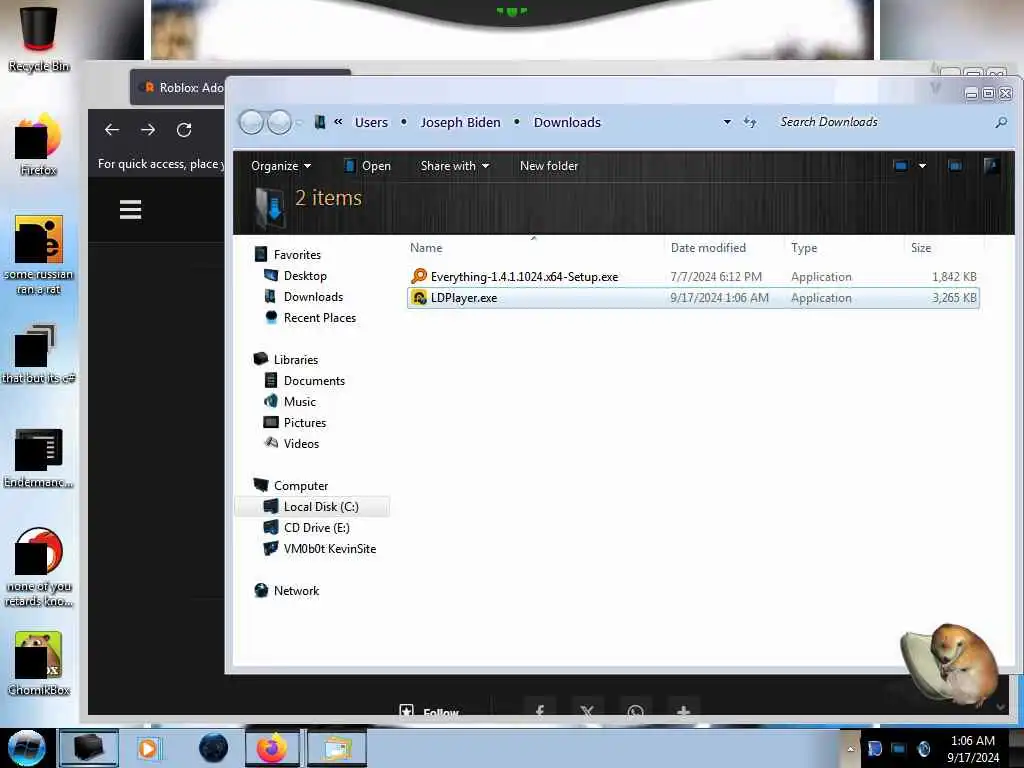Show the preview pane icon in Explorer toolbar
Screen dimensions: 1024x768
pyautogui.click(x=955, y=166)
